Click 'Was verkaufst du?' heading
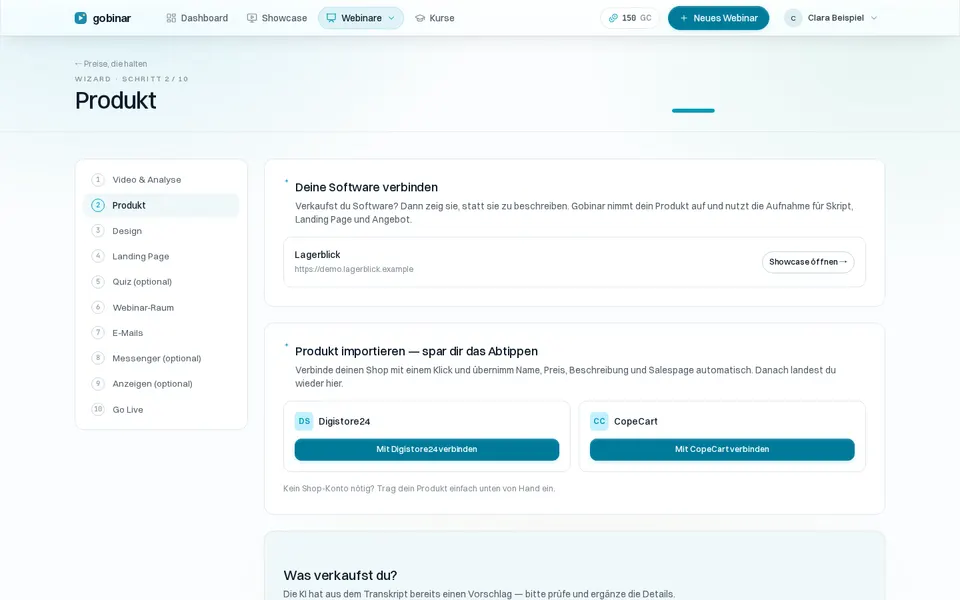Screen dimensions: 960x600 (340, 576)
